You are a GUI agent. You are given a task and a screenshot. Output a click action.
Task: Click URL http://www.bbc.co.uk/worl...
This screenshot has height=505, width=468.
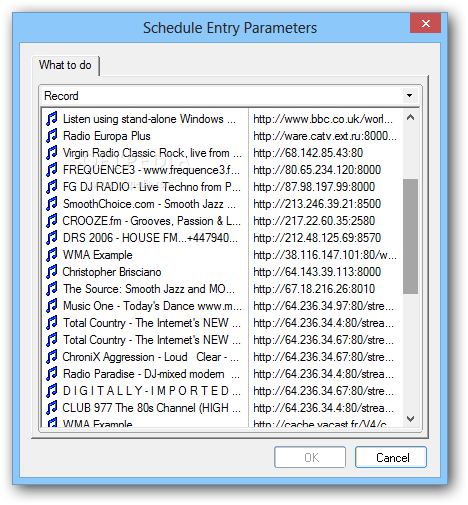click(x=323, y=119)
